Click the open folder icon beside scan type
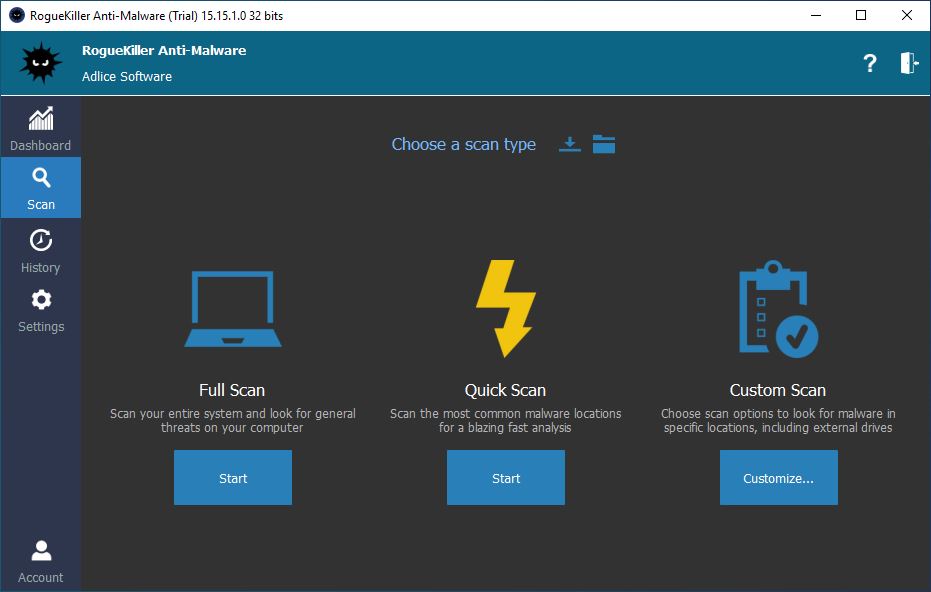 (604, 144)
